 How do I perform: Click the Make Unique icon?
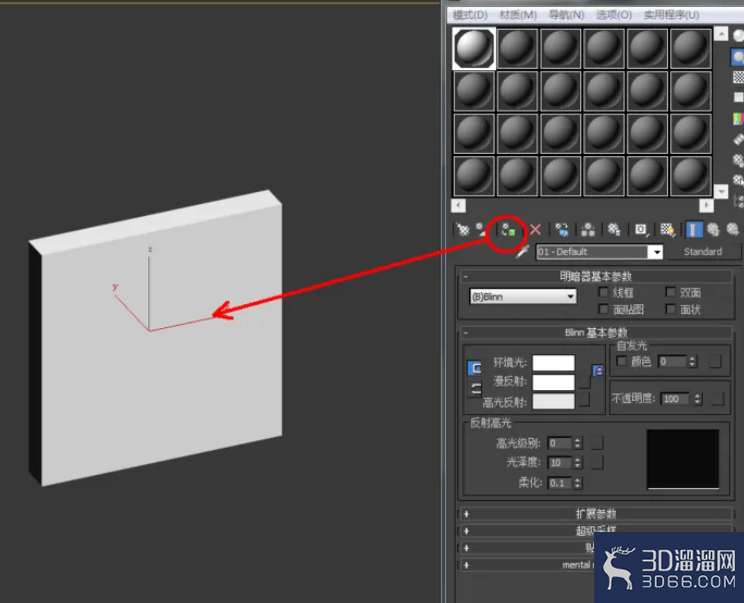click(588, 230)
